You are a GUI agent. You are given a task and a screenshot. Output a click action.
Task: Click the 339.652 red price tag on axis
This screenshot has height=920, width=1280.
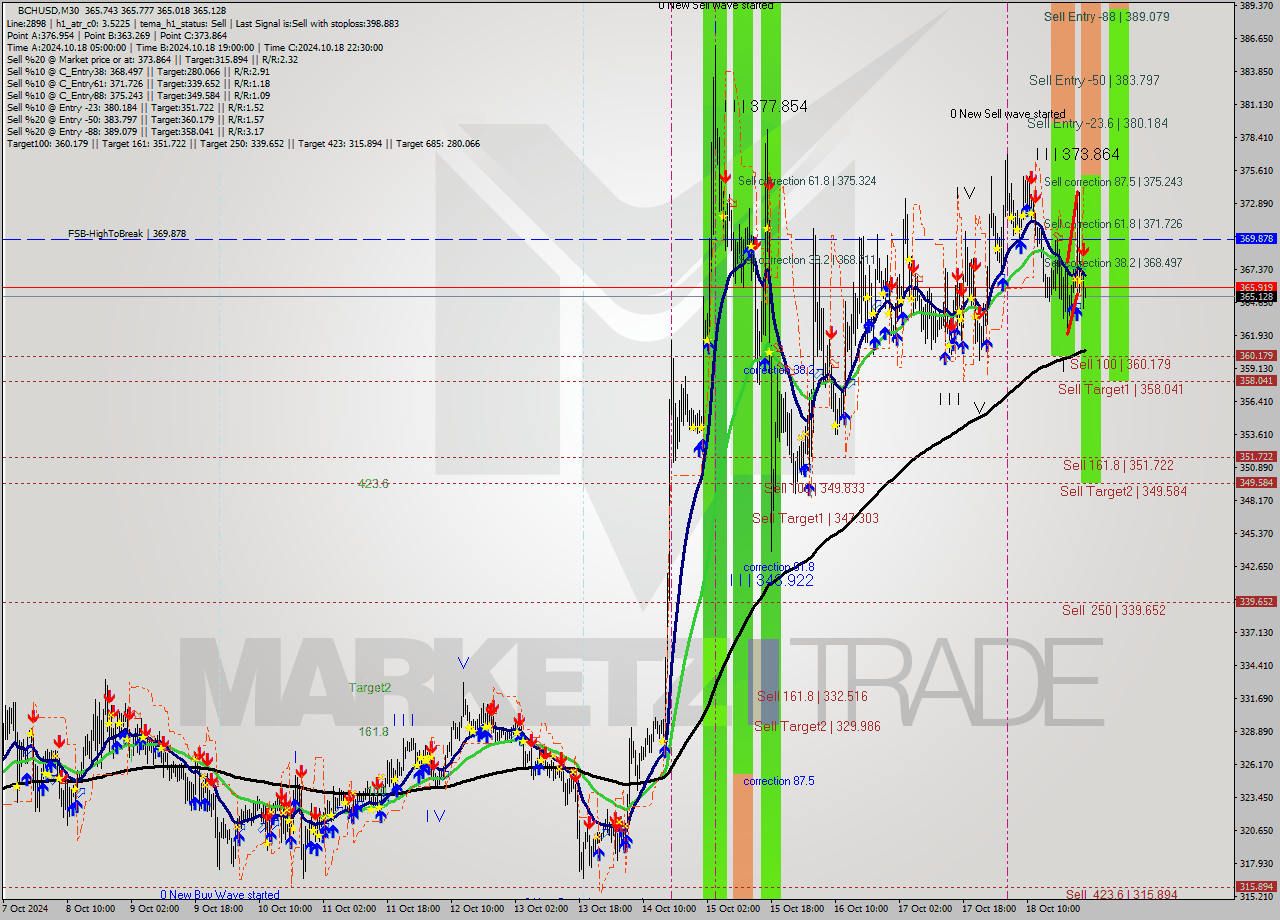pyautogui.click(x=1256, y=602)
